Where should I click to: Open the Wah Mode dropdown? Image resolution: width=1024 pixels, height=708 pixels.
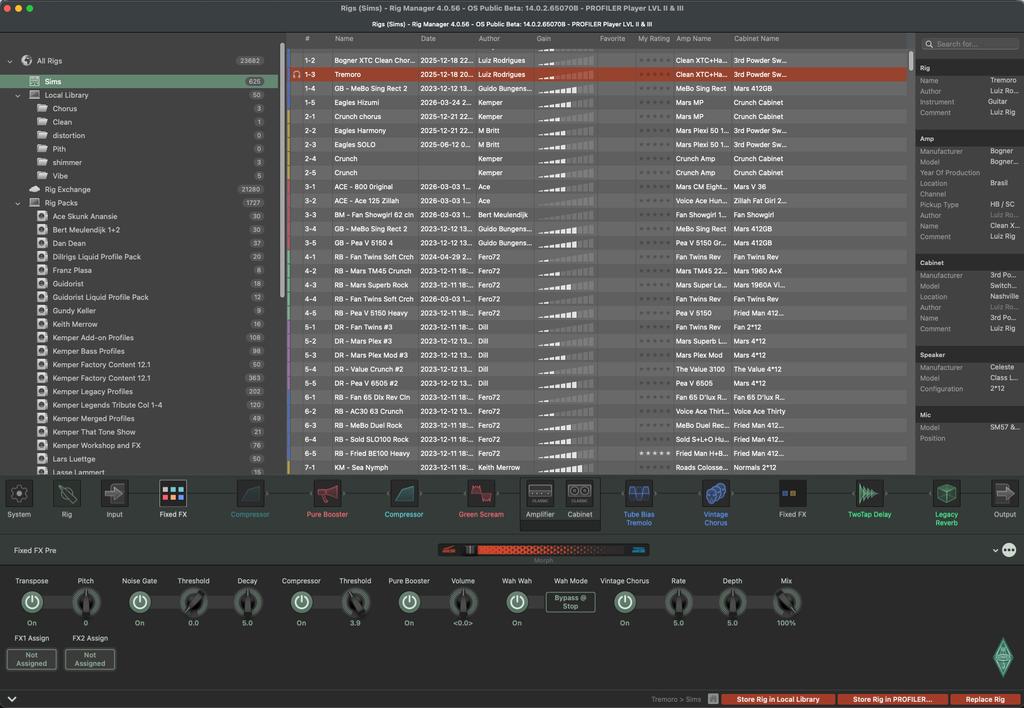pos(570,602)
